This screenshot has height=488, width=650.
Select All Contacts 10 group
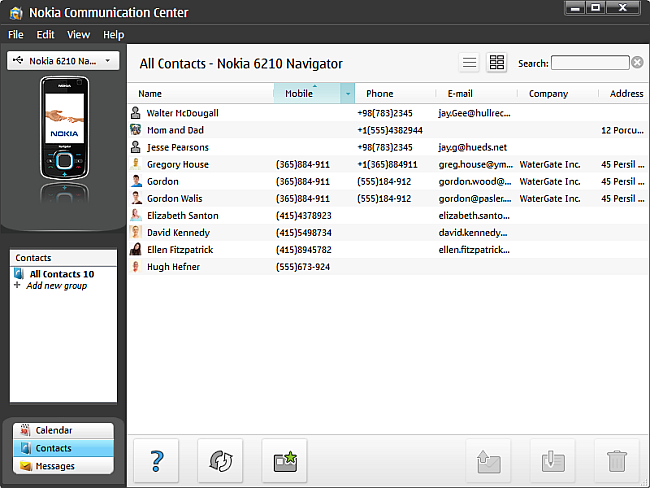(62, 274)
